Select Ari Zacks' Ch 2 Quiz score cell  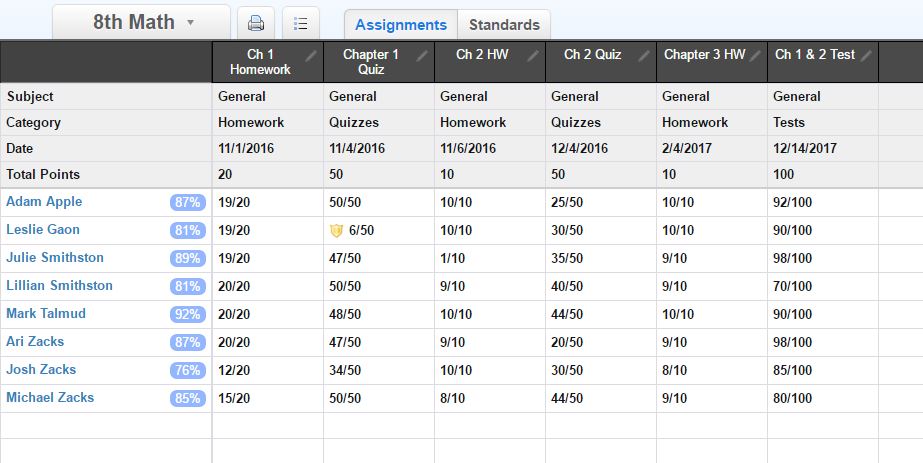pos(566,342)
